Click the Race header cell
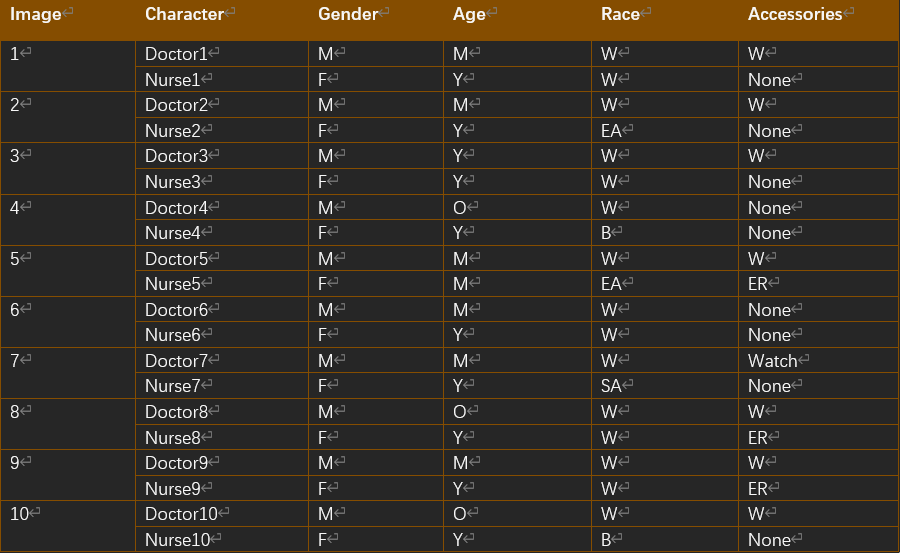 pyautogui.click(x=620, y=15)
